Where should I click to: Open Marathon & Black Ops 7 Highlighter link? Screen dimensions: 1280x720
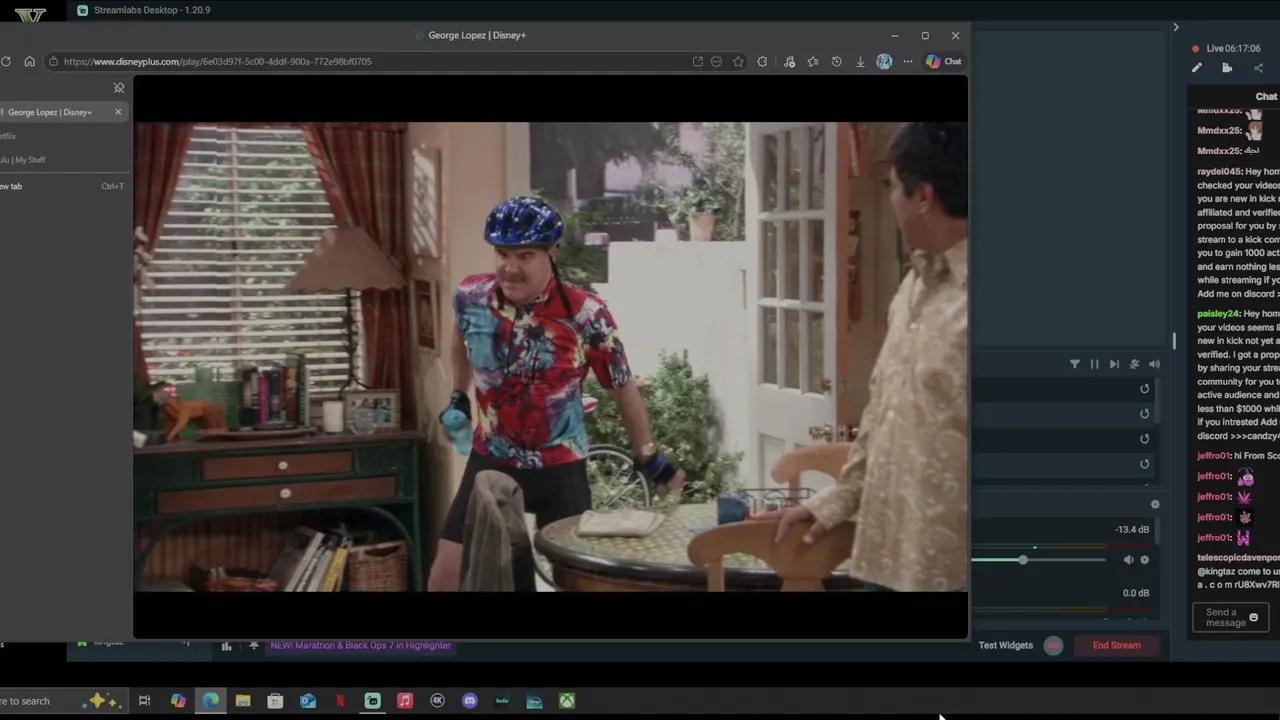(x=360, y=646)
